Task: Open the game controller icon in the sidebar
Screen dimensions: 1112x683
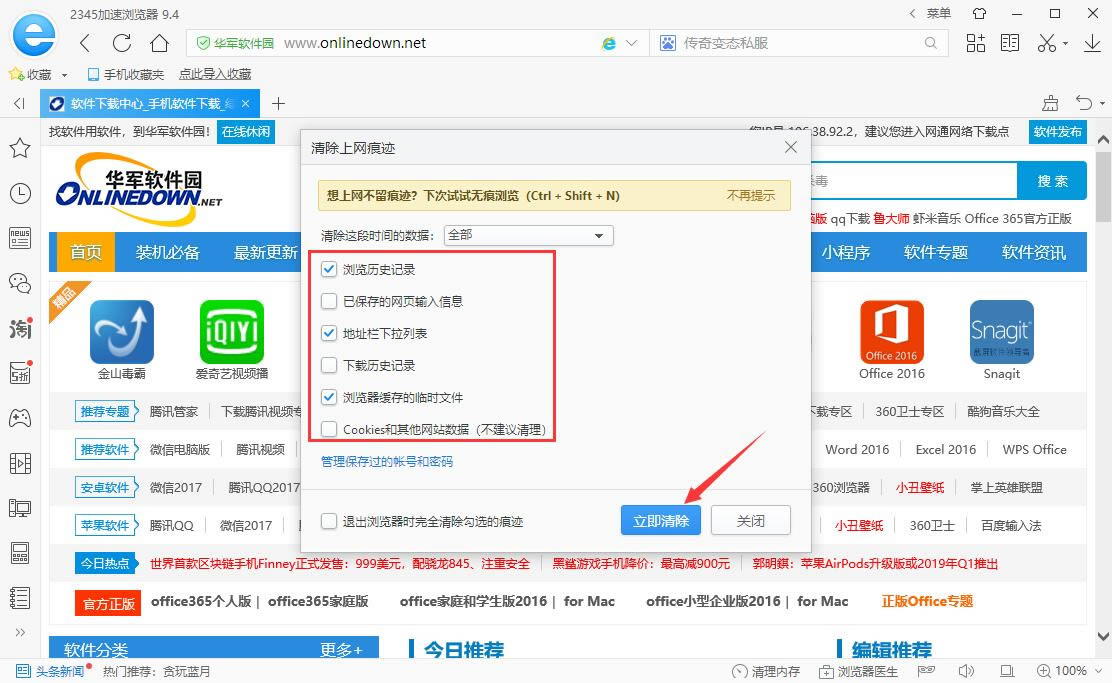Action: [x=20, y=418]
